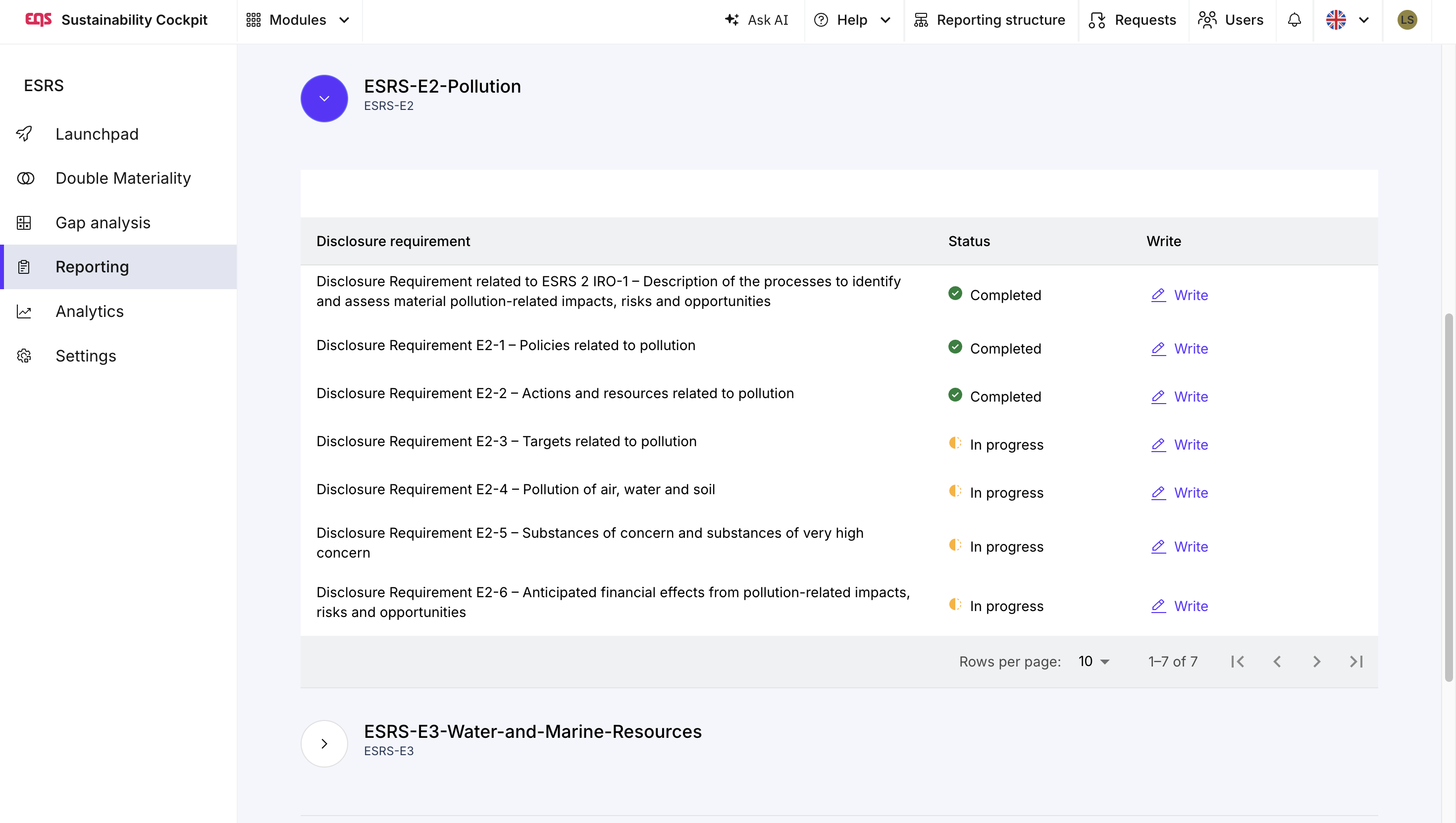Go to first page of table
1456x823 pixels.
click(1238, 662)
